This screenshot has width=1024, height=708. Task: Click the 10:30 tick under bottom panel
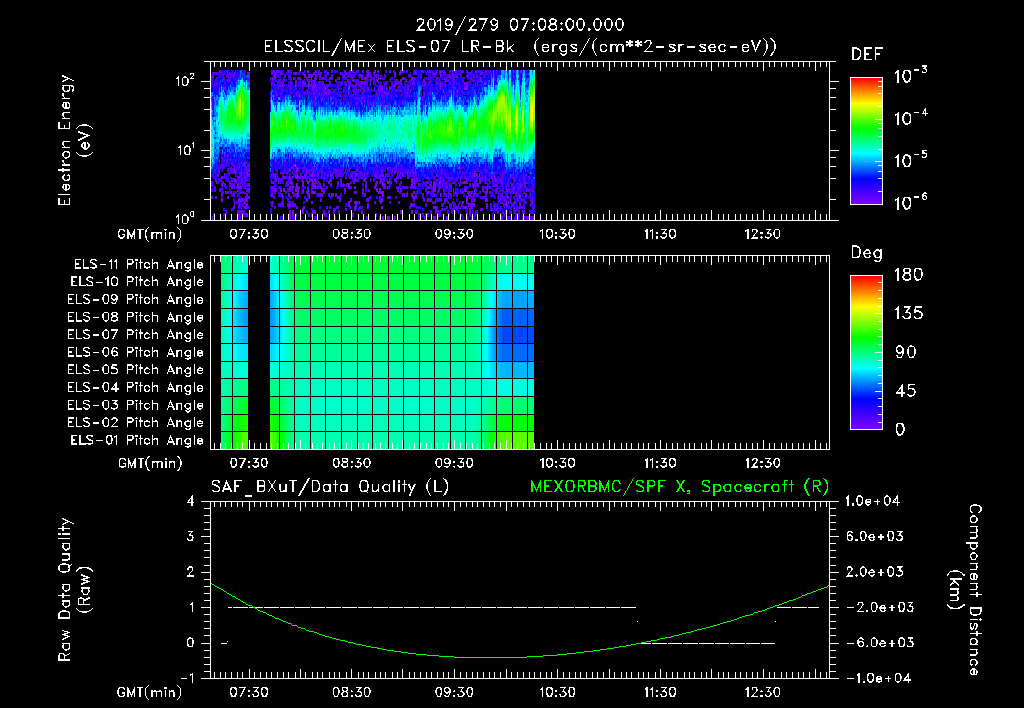(x=557, y=692)
